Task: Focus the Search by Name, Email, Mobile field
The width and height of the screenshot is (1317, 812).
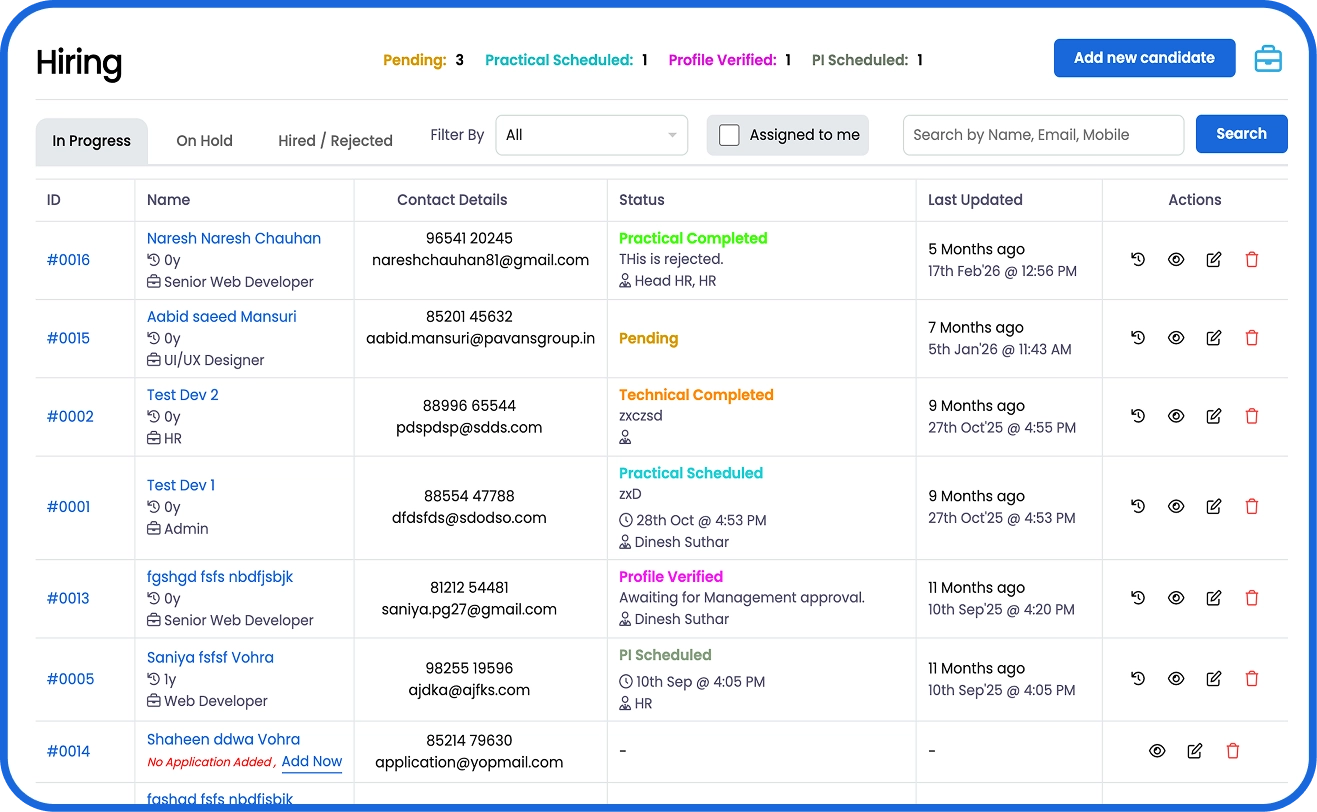Action: click(x=1043, y=135)
